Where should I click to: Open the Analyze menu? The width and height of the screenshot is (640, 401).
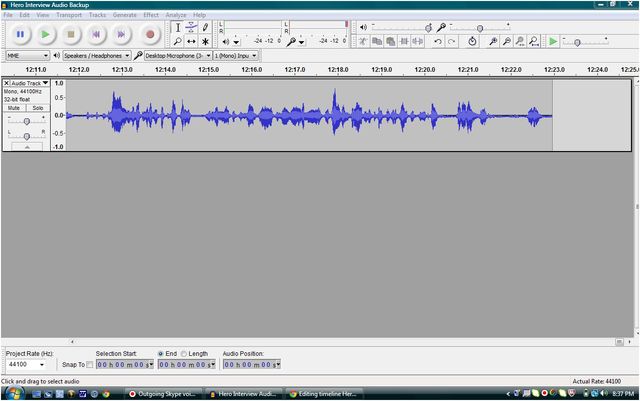[176, 15]
